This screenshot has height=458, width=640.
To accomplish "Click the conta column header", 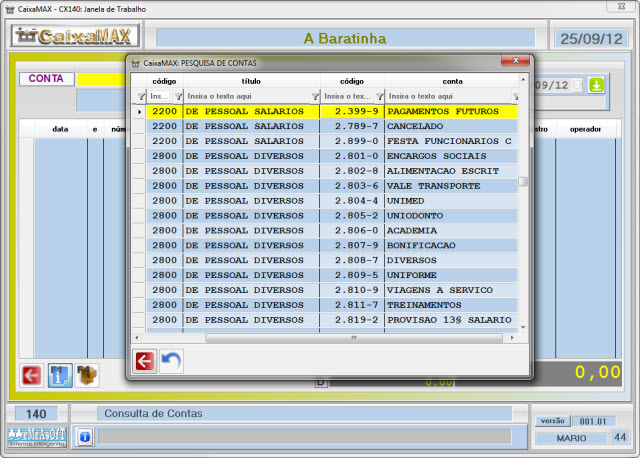I will pos(451,80).
